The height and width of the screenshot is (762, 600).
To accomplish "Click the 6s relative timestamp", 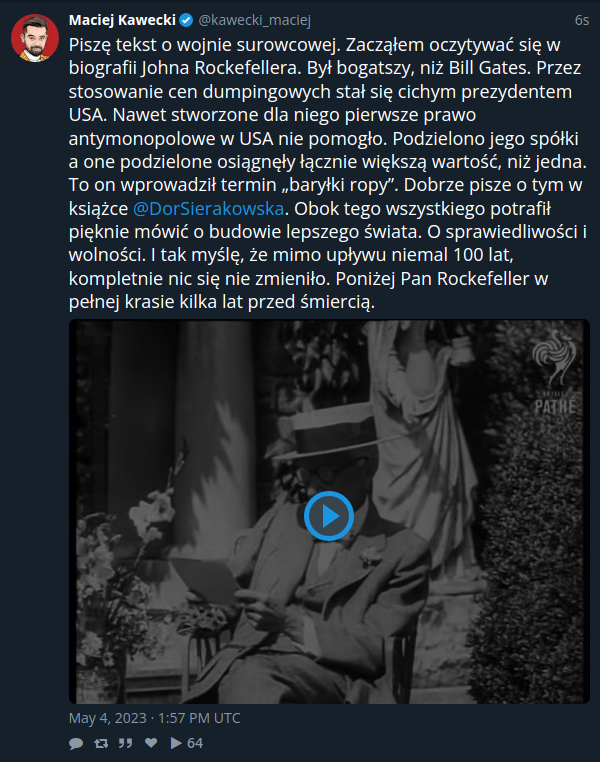I will (x=582, y=20).
